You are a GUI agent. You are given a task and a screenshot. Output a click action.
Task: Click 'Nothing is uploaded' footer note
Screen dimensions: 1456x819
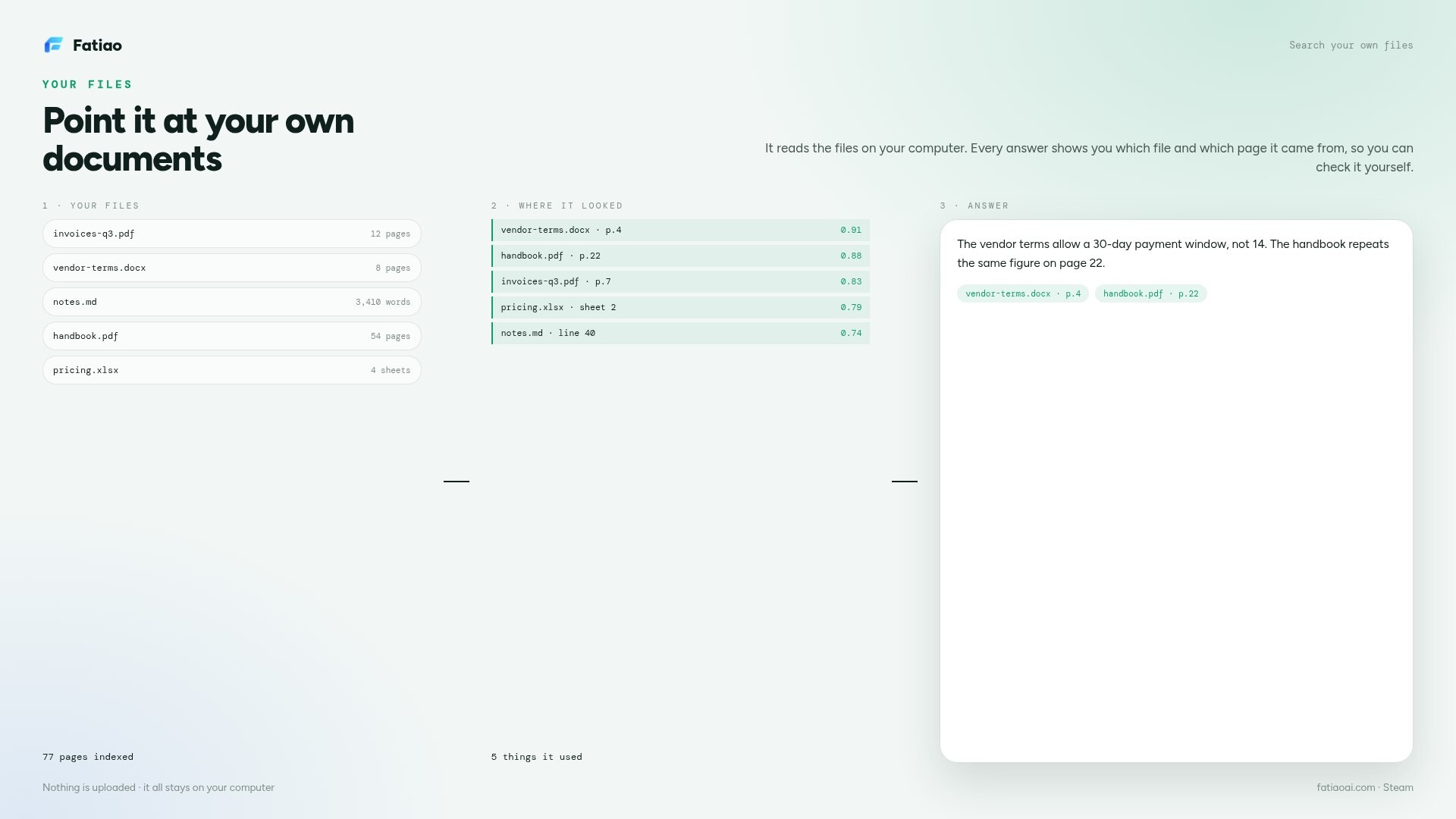158,787
